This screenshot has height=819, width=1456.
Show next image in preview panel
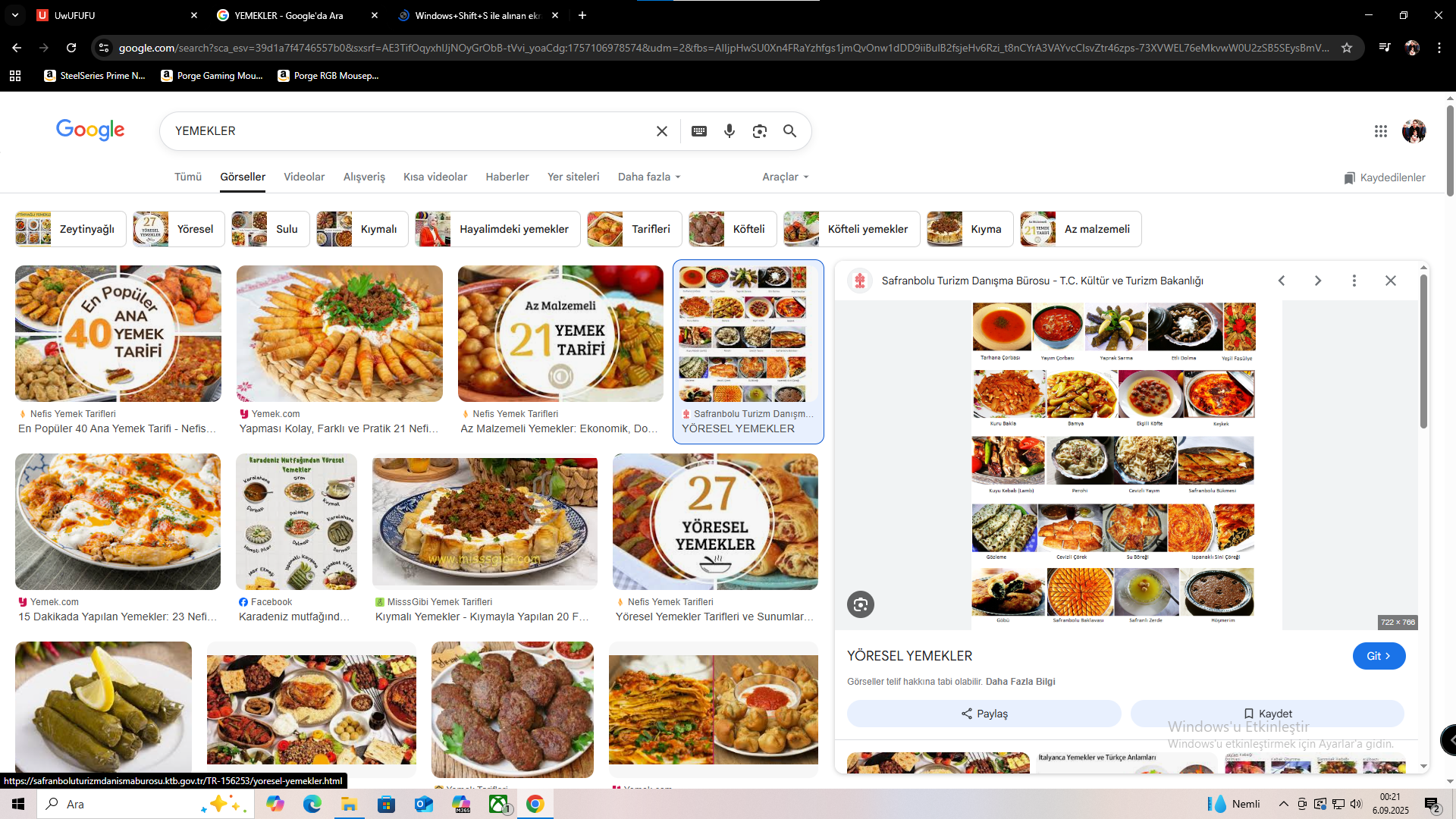(x=1318, y=281)
